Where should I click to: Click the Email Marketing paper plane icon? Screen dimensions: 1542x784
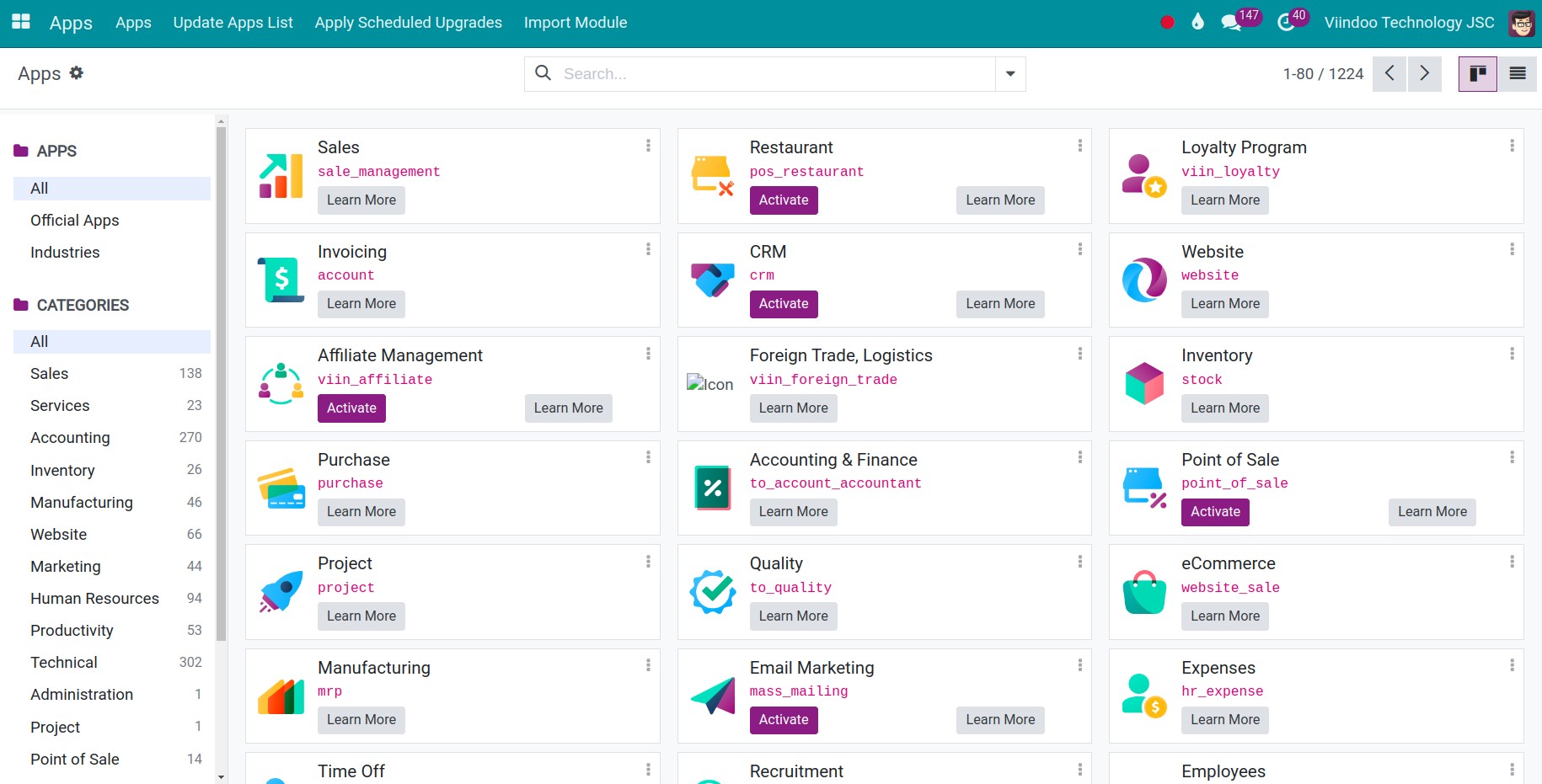(713, 696)
